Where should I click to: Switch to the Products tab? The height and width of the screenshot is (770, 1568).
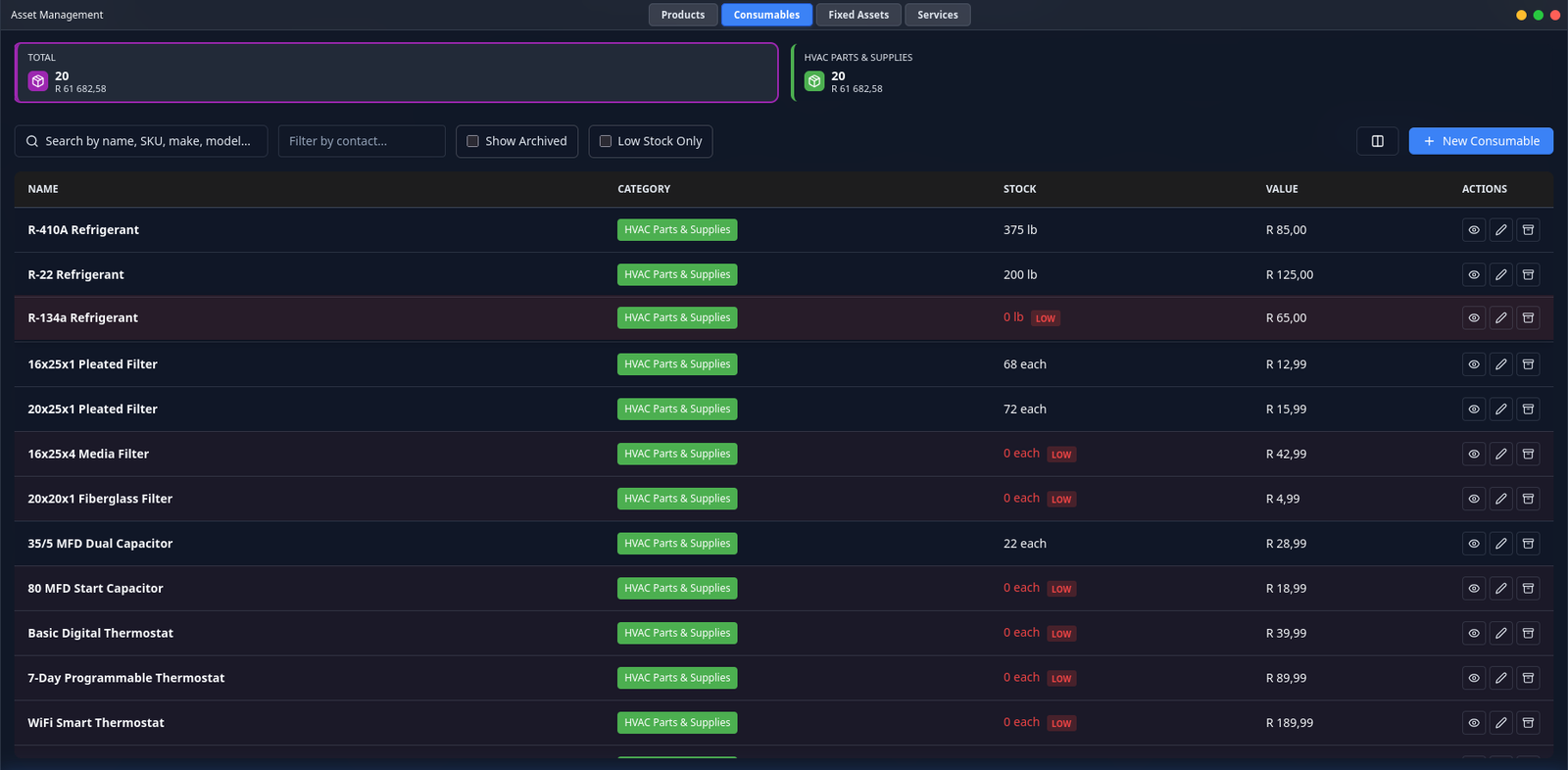[x=683, y=15]
